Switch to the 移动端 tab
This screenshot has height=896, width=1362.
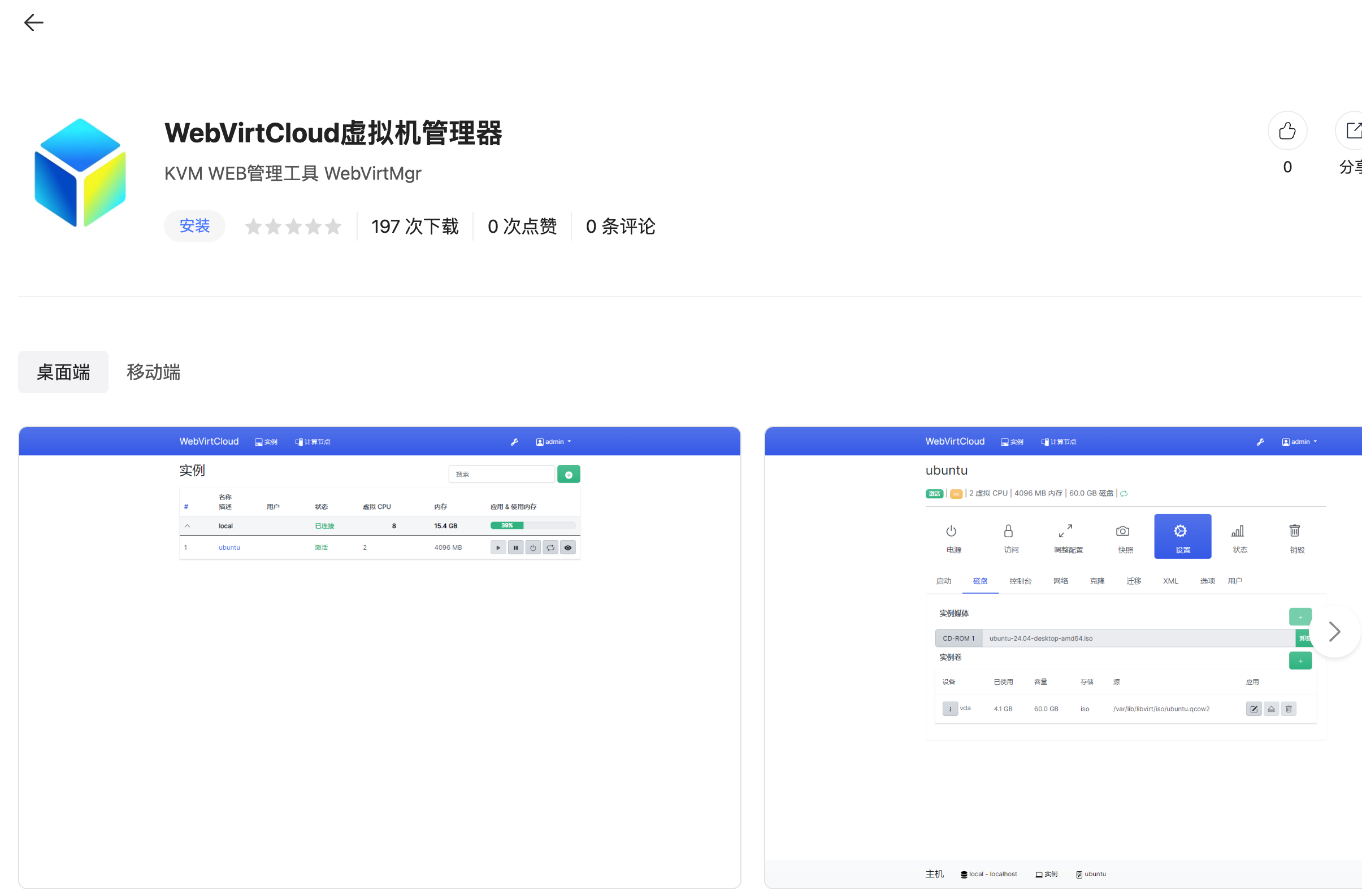pos(153,372)
